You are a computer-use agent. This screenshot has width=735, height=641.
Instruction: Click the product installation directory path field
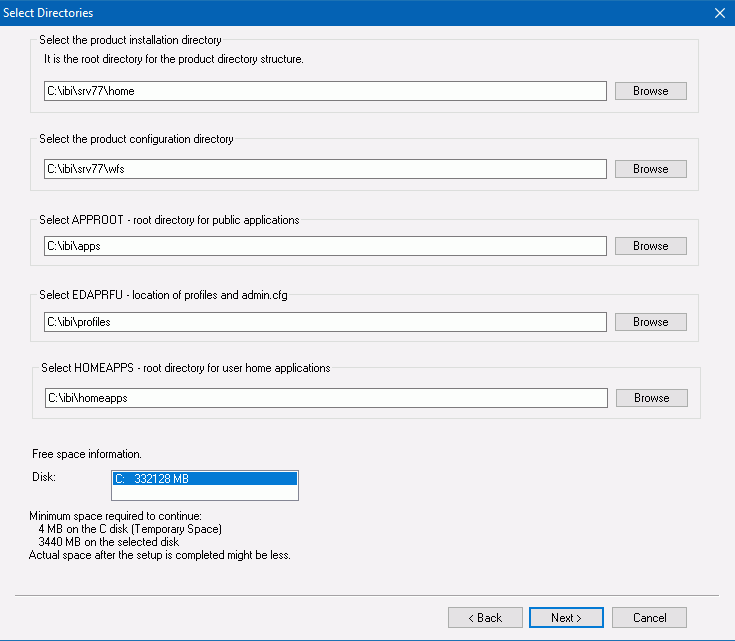click(x=325, y=91)
